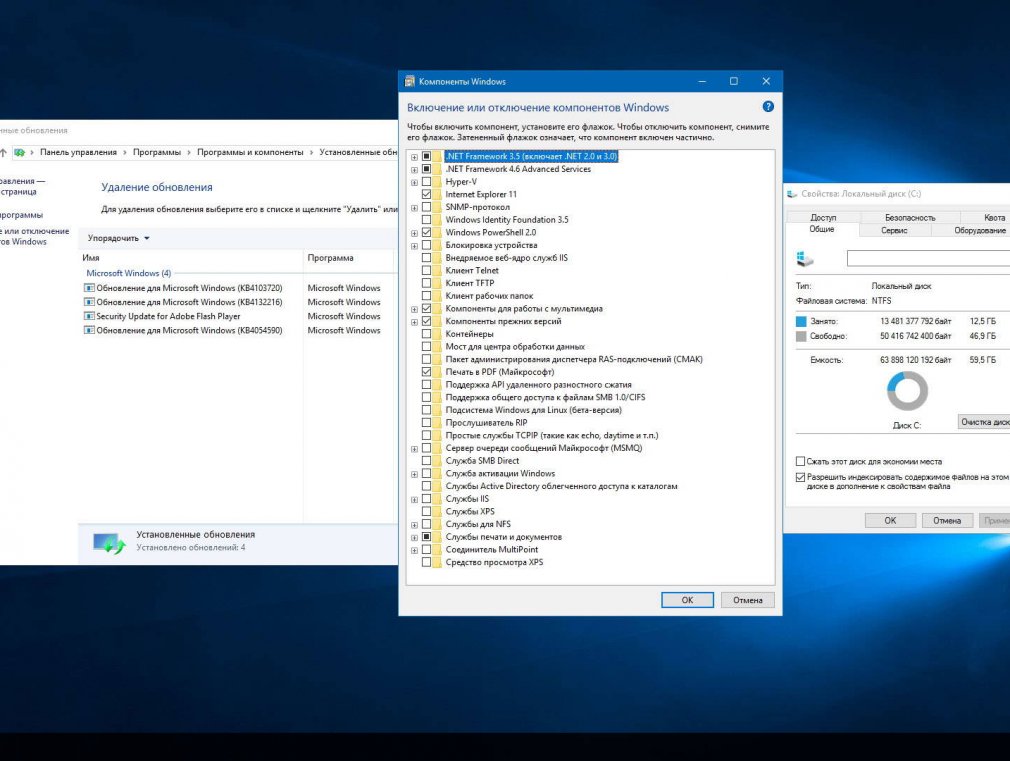Select the Windows Identity Foundation 3.5 row
This screenshot has height=761, width=1010.
[x=507, y=220]
